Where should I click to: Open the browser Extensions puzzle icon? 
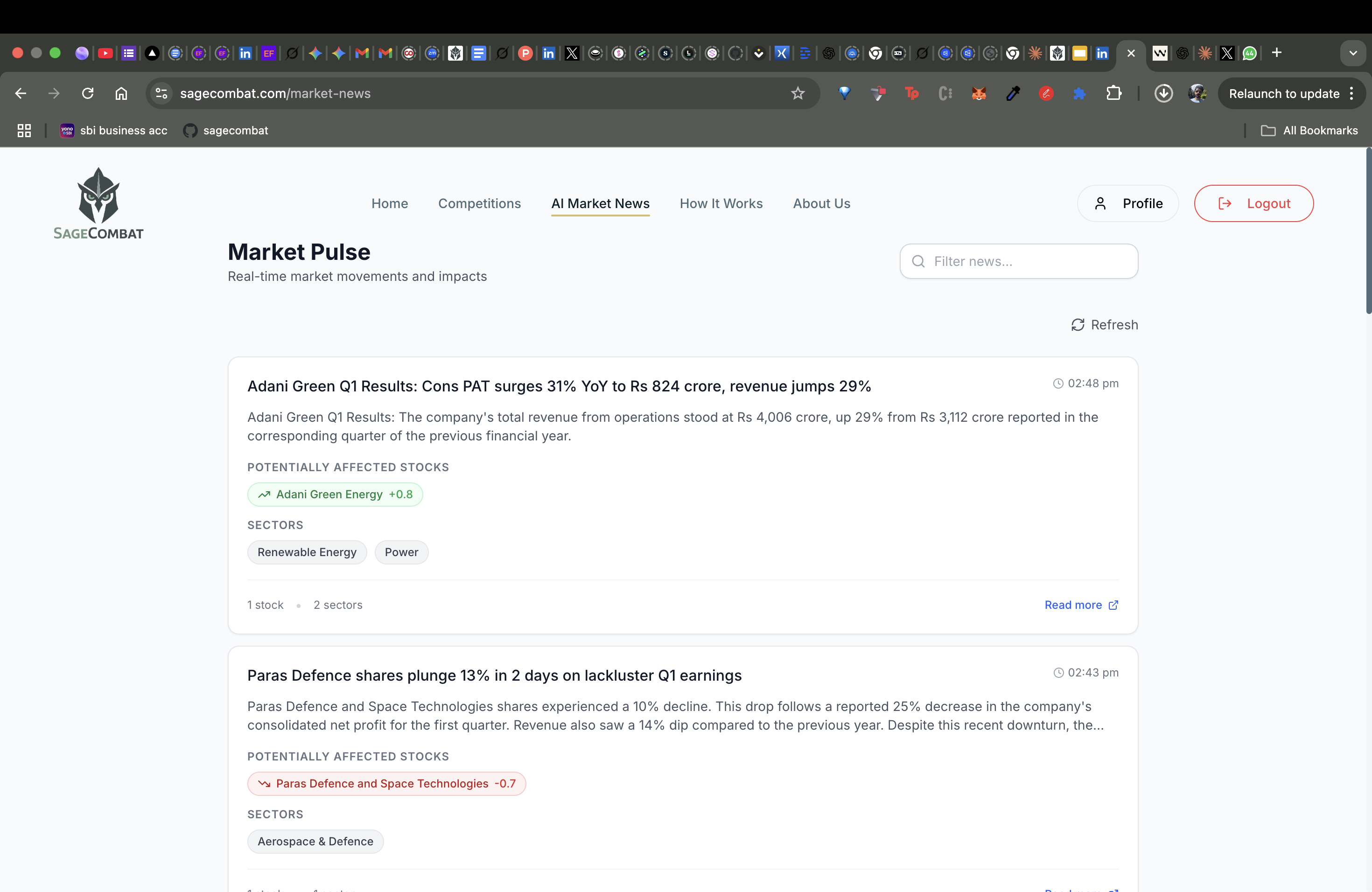click(x=1114, y=93)
